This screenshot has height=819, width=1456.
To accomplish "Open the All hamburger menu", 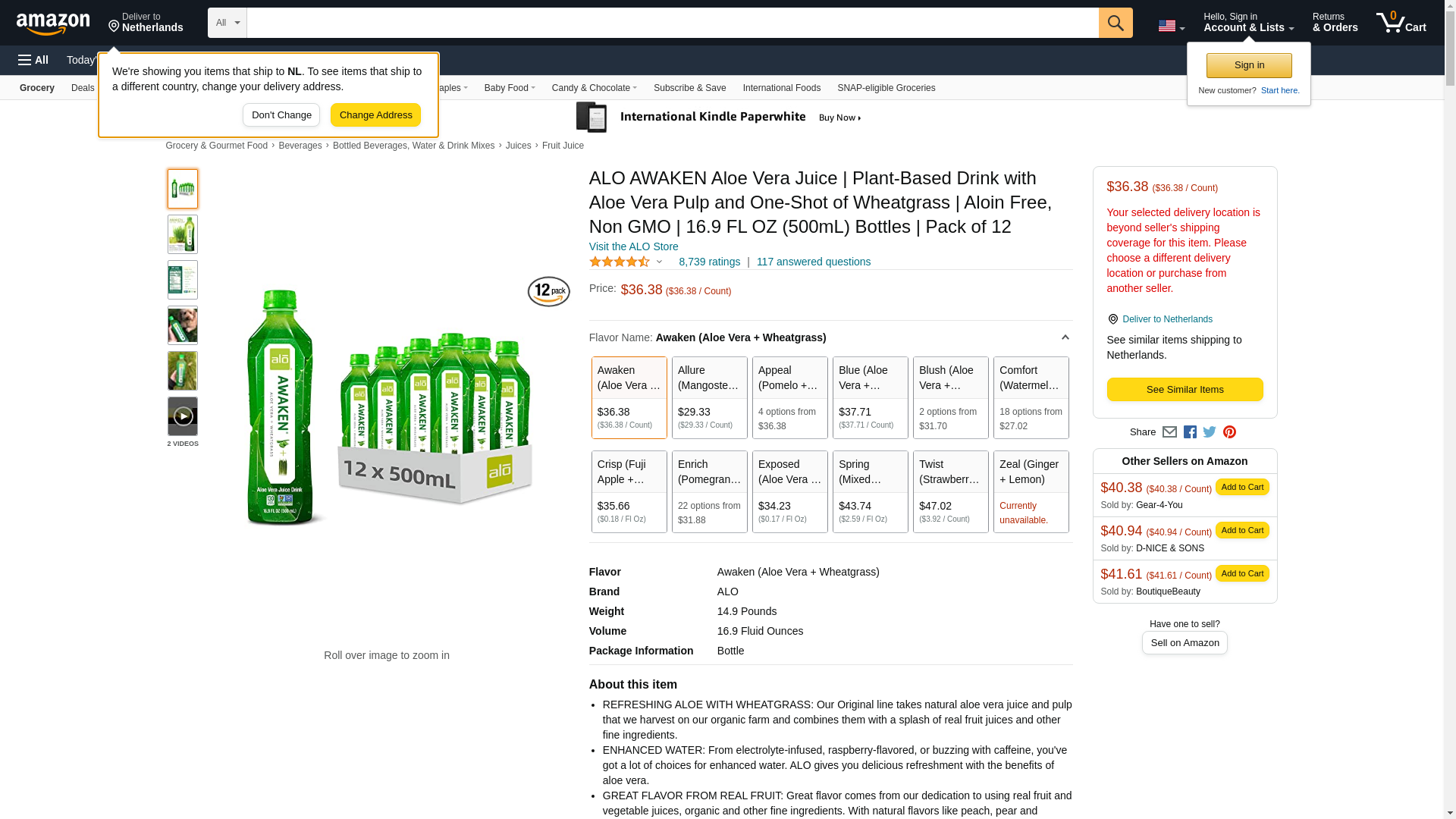I will [33, 60].
